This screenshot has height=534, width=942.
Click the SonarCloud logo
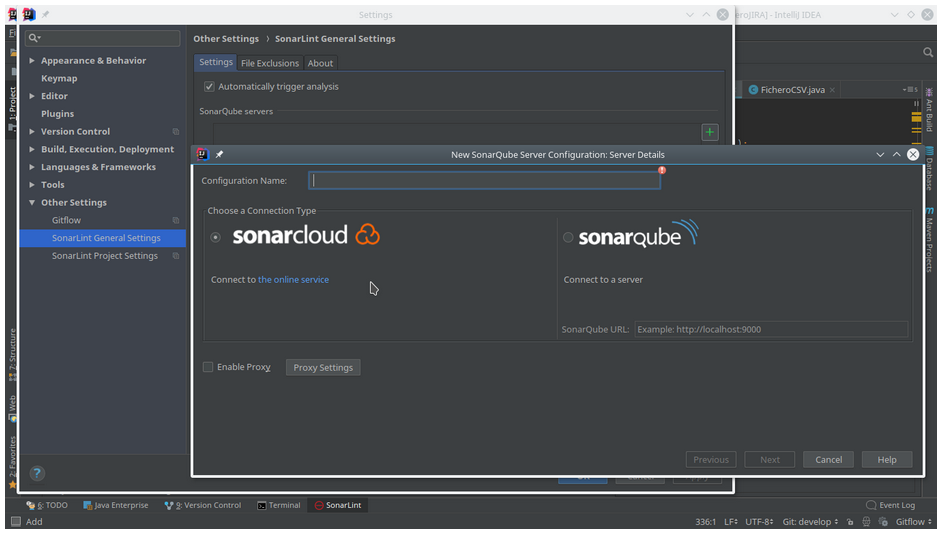(x=306, y=235)
